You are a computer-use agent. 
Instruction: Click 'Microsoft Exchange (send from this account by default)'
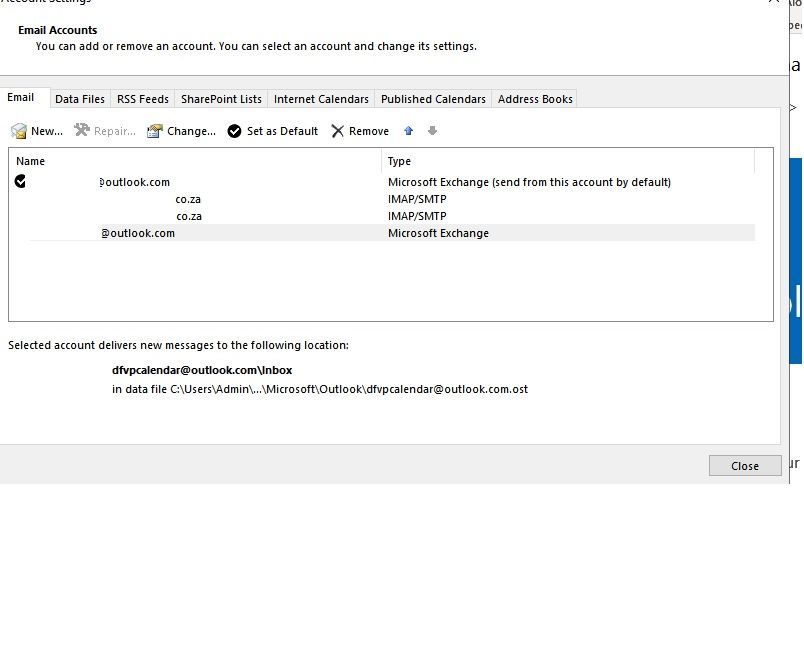pos(529,182)
